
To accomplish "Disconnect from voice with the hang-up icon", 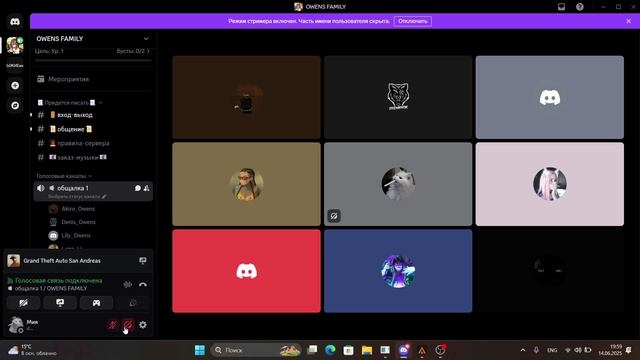I will tap(143, 284).
